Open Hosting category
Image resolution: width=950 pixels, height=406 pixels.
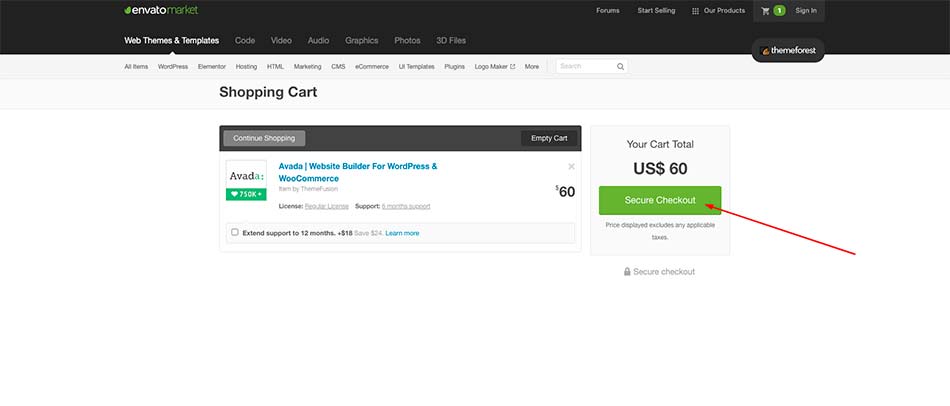tap(246, 67)
